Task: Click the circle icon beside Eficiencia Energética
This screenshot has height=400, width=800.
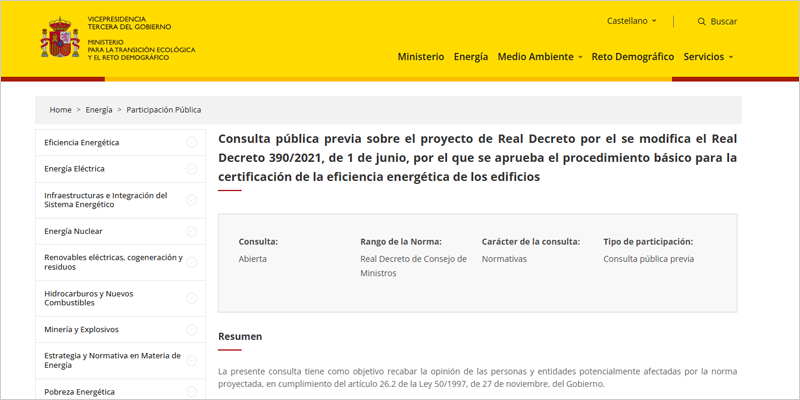Action: pyautogui.click(x=191, y=143)
